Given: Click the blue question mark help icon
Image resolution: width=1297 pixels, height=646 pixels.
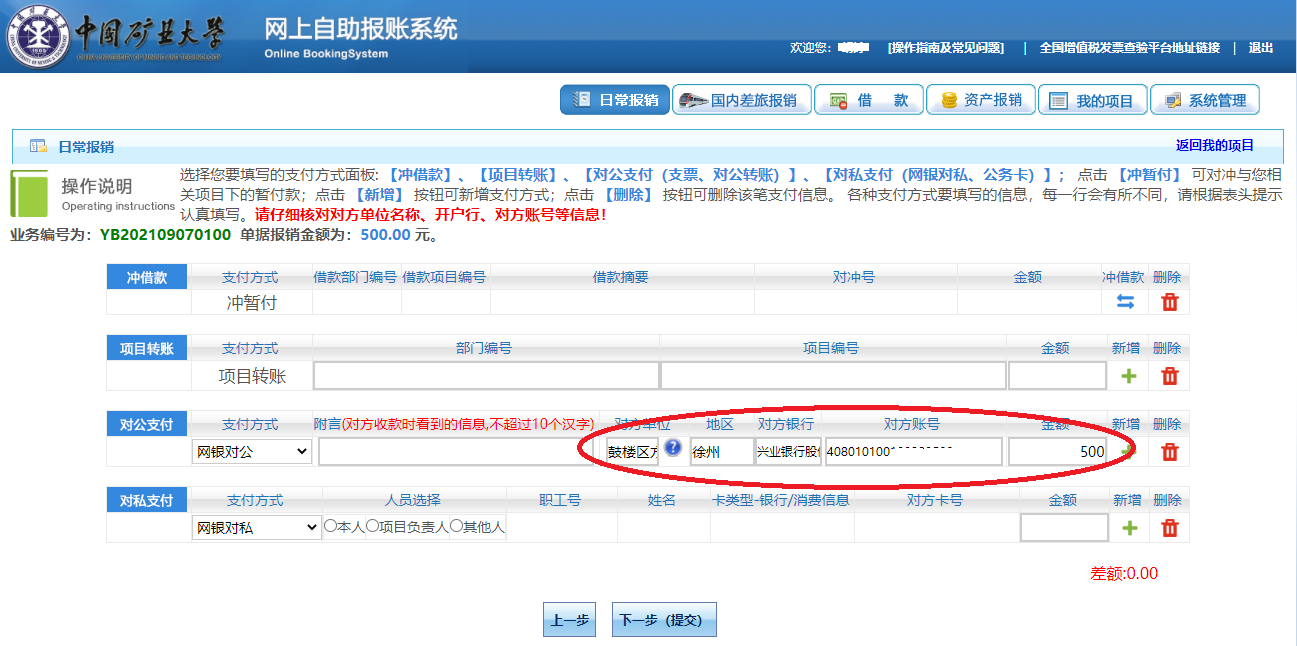Looking at the screenshot, I should (673, 447).
